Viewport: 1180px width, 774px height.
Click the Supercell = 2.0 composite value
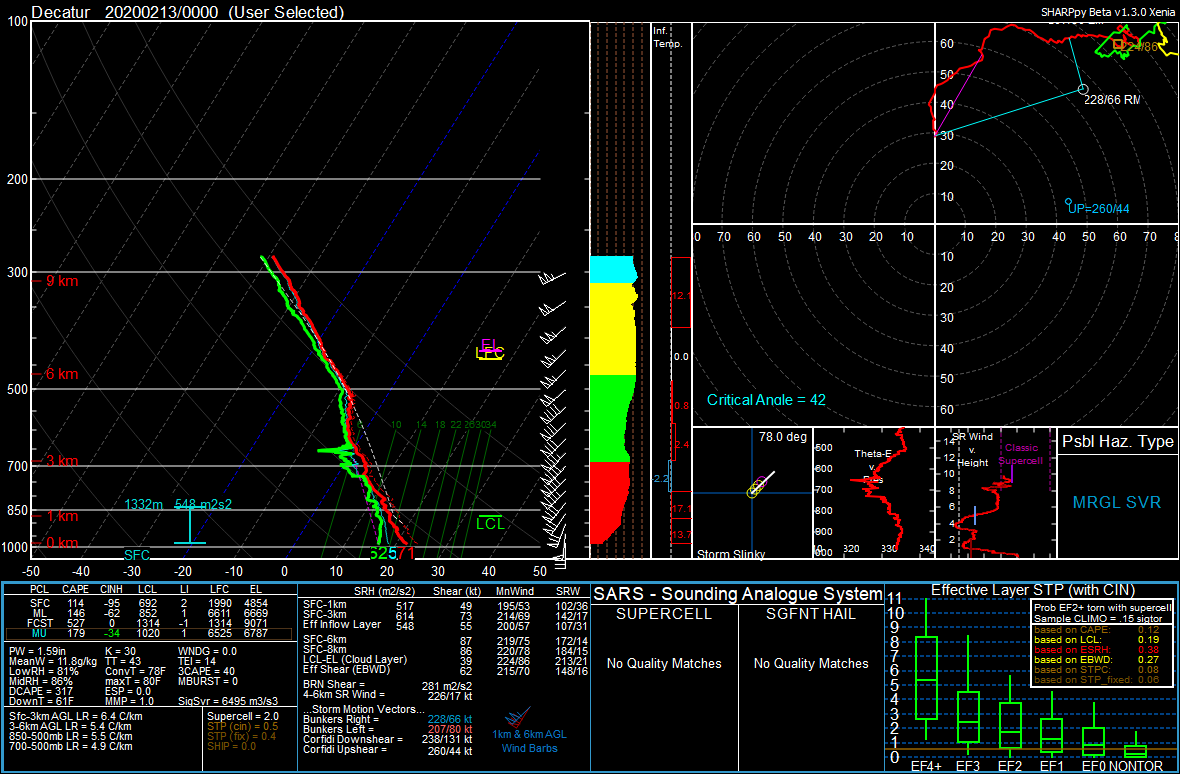[243, 716]
